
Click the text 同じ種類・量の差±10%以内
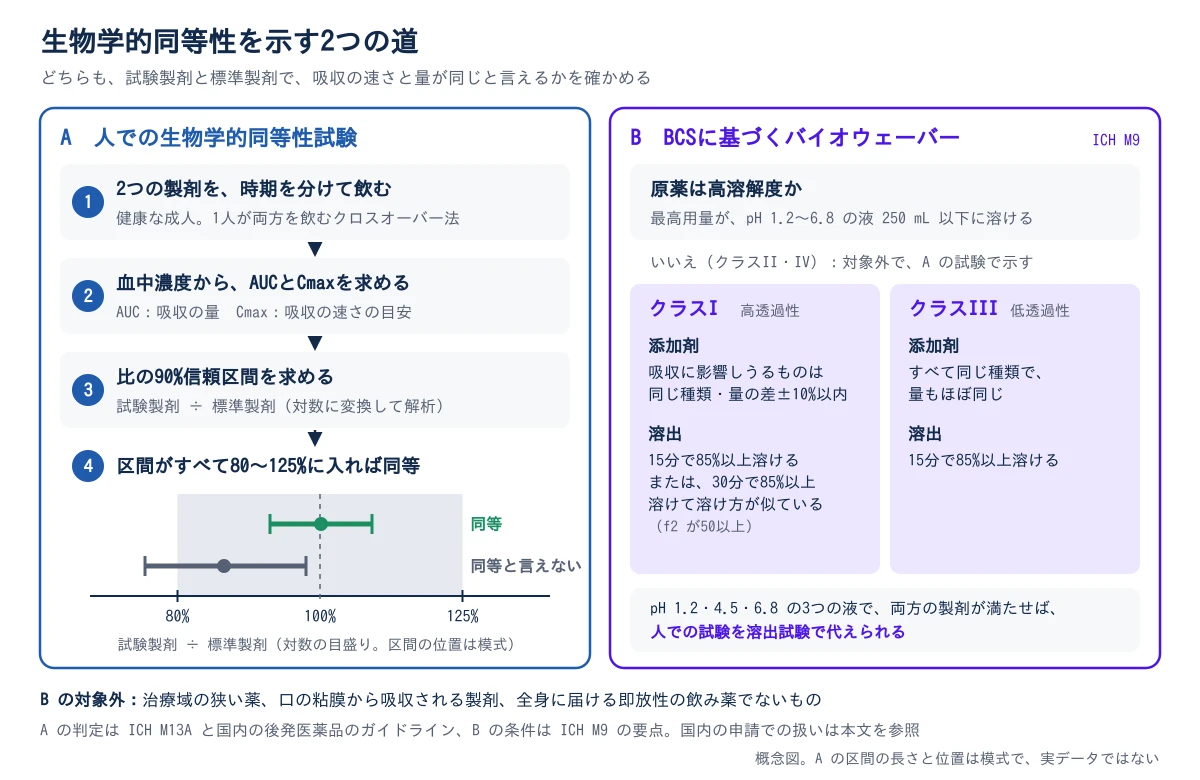coord(748,394)
